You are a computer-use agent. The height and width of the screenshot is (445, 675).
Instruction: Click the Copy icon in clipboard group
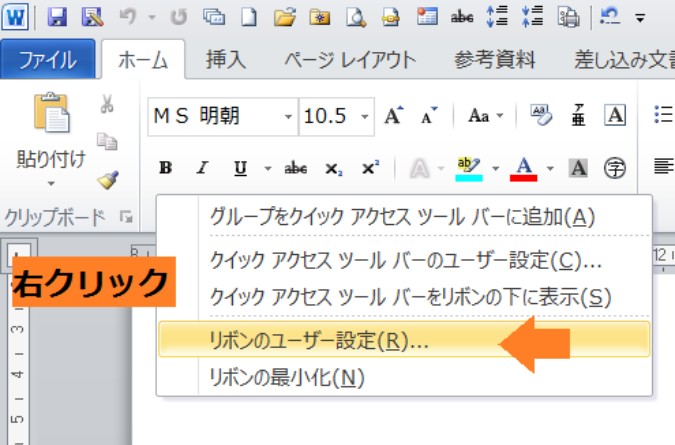coord(107,142)
